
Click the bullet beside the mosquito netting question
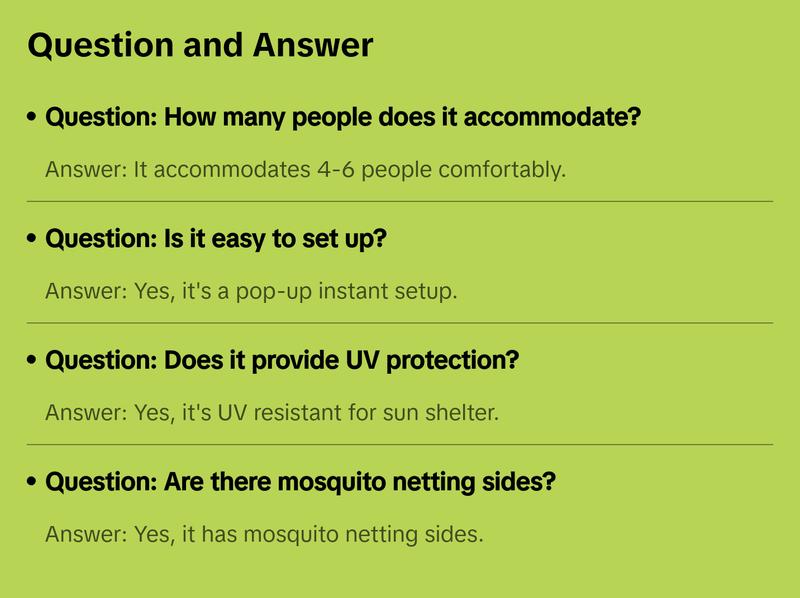pyautogui.click(x=34, y=482)
